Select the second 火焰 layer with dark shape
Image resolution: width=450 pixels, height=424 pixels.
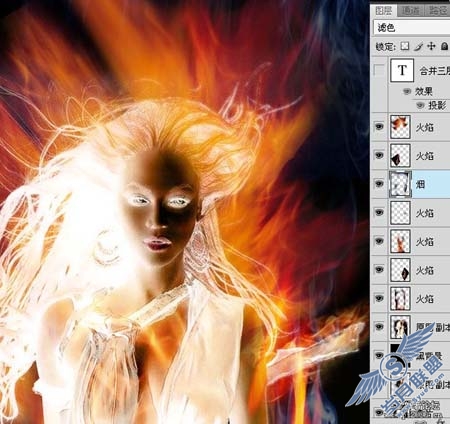coord(400,156)
